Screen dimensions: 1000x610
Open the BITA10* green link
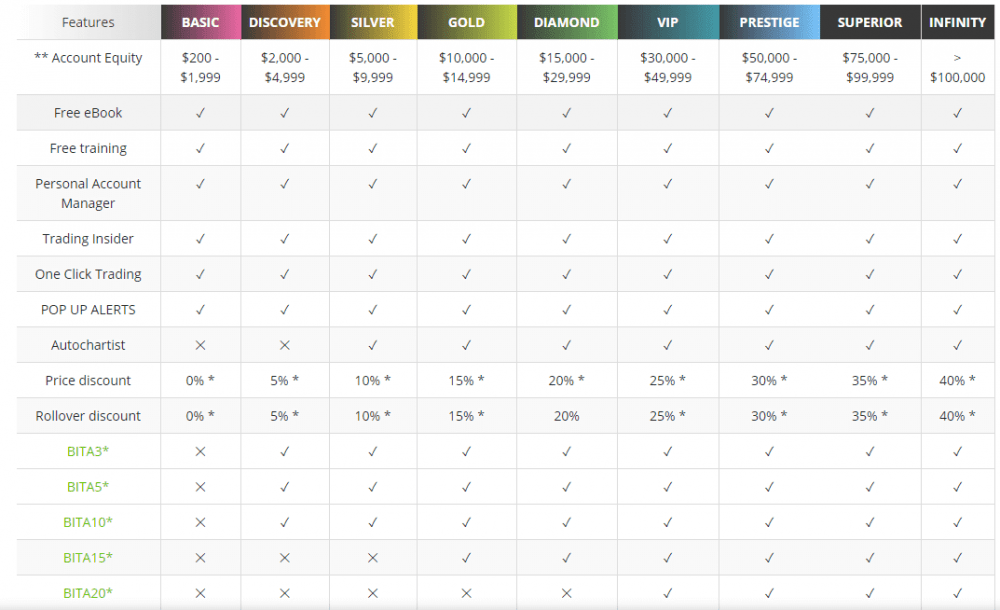[88, 522]
